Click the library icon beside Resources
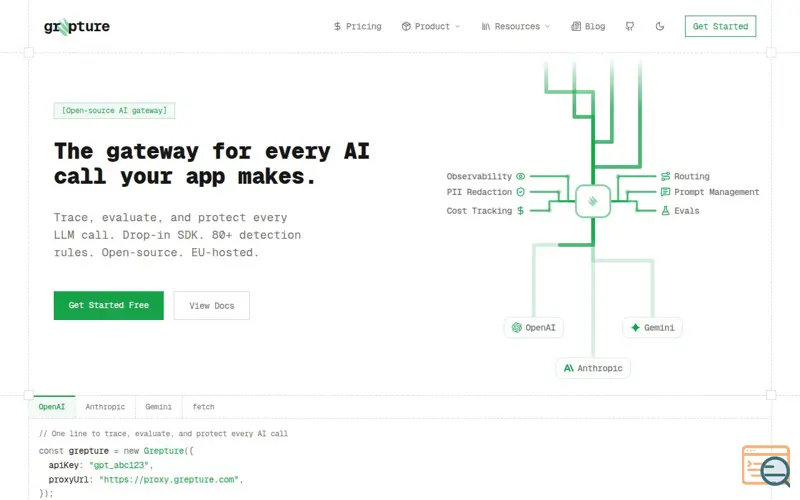The height and width of the screenshot is (500, 800). point(486,27)
